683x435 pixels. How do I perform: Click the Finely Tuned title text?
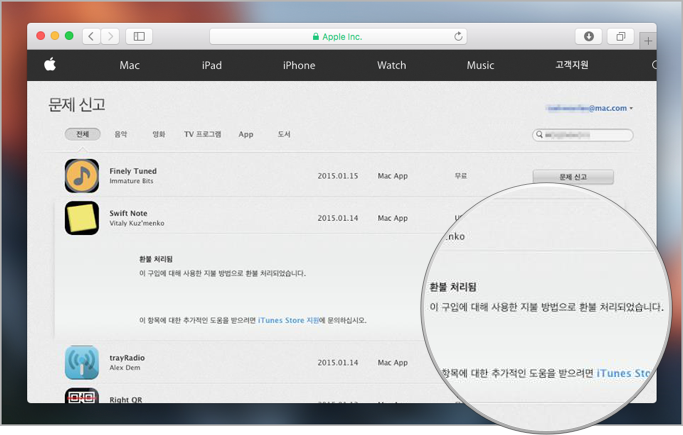133,171
